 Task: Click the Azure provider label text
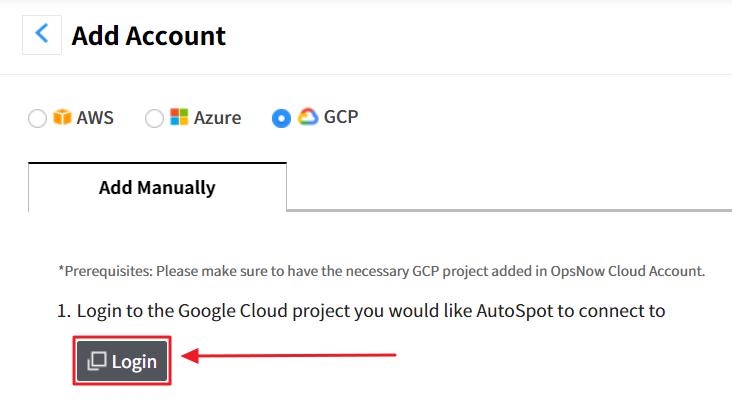point(217,118)
